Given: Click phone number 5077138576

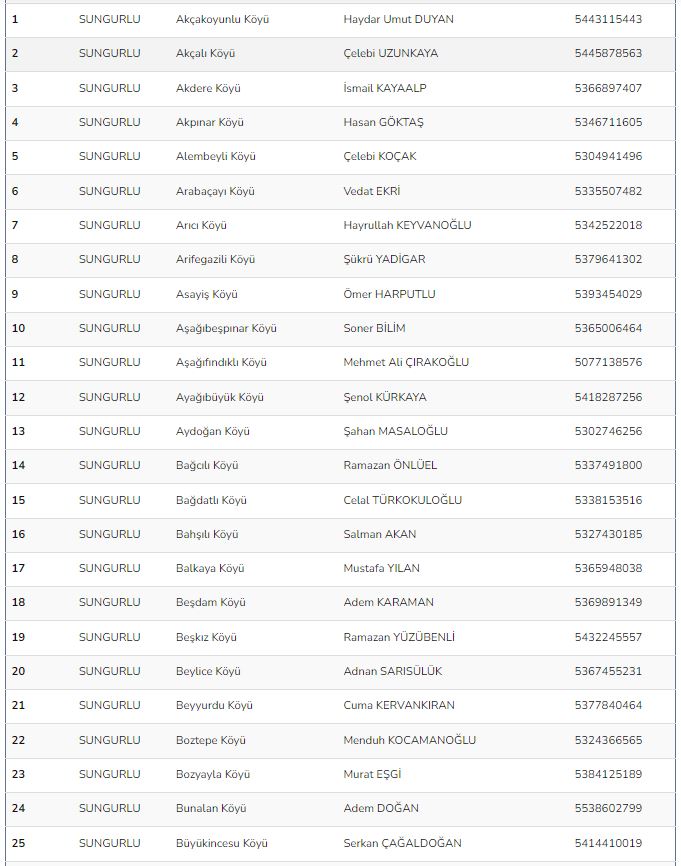Looking at the screenshot, I should pos(608,362).
